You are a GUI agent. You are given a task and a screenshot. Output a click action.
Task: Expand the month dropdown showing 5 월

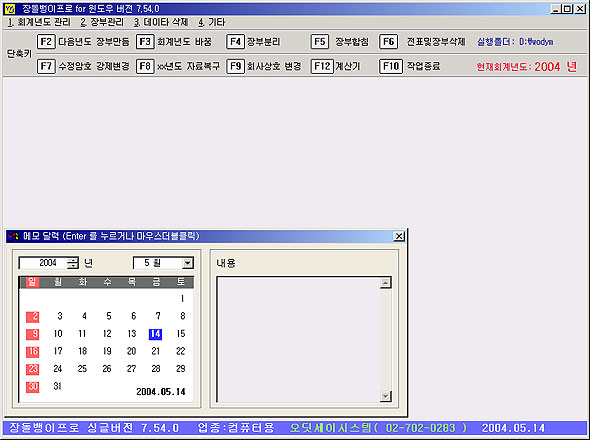[187, 263]
